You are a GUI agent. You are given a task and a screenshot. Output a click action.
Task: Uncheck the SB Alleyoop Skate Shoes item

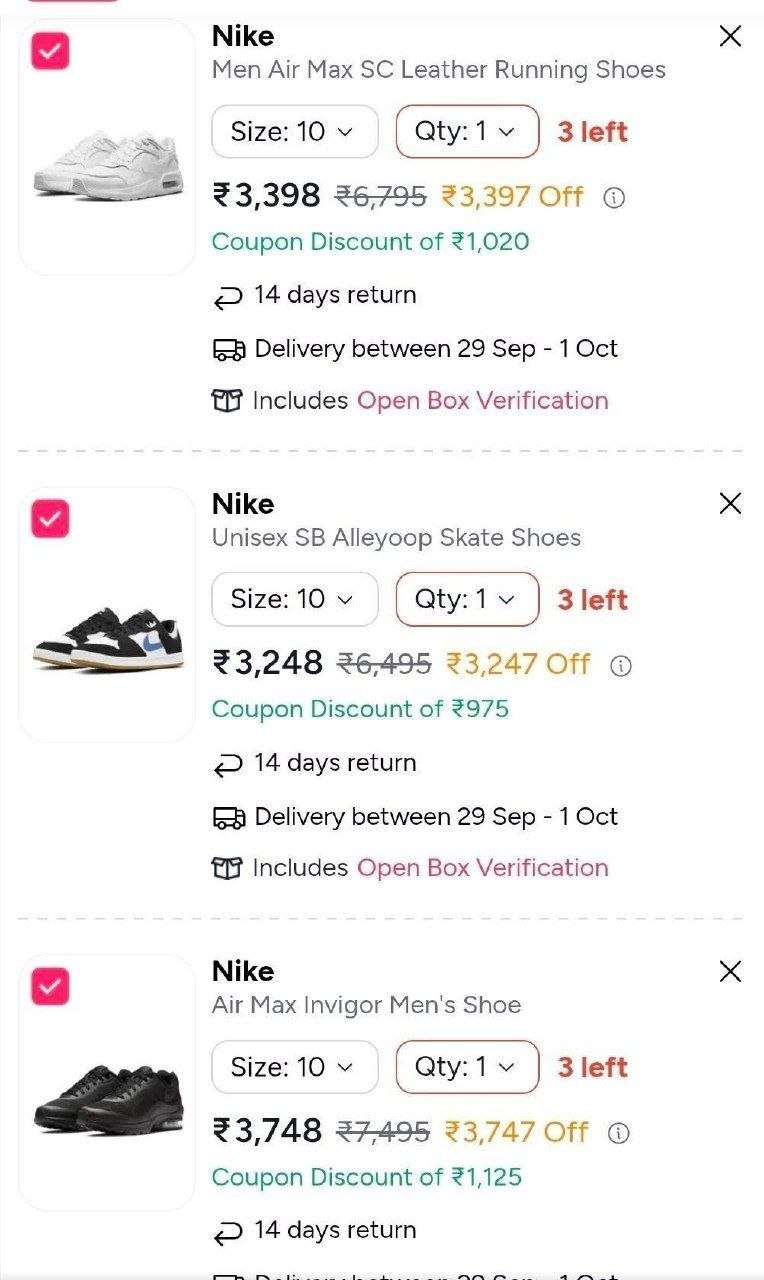click(50, 519)
